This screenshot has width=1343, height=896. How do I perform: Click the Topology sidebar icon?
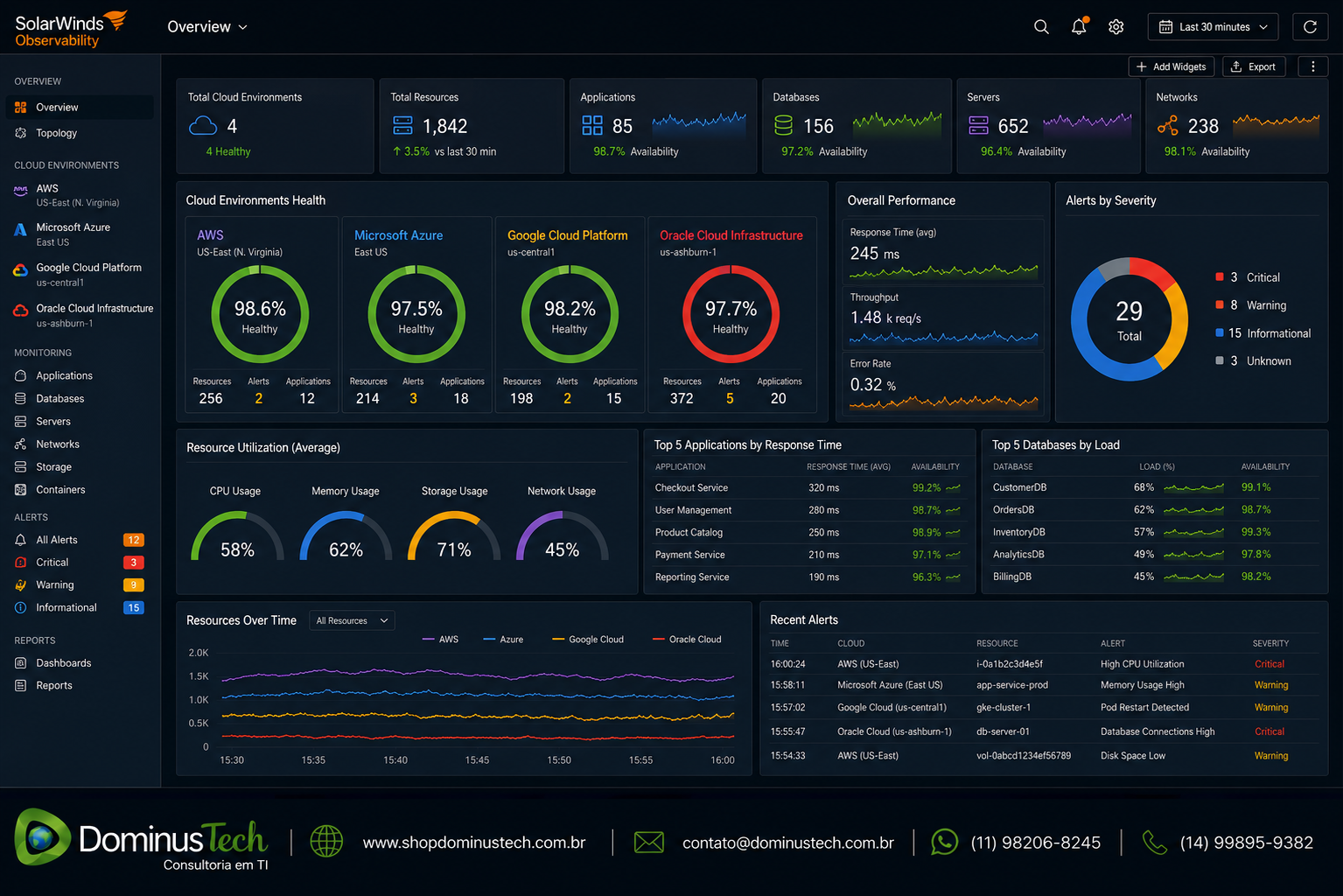pyautogui.click(x=20, y=133)
